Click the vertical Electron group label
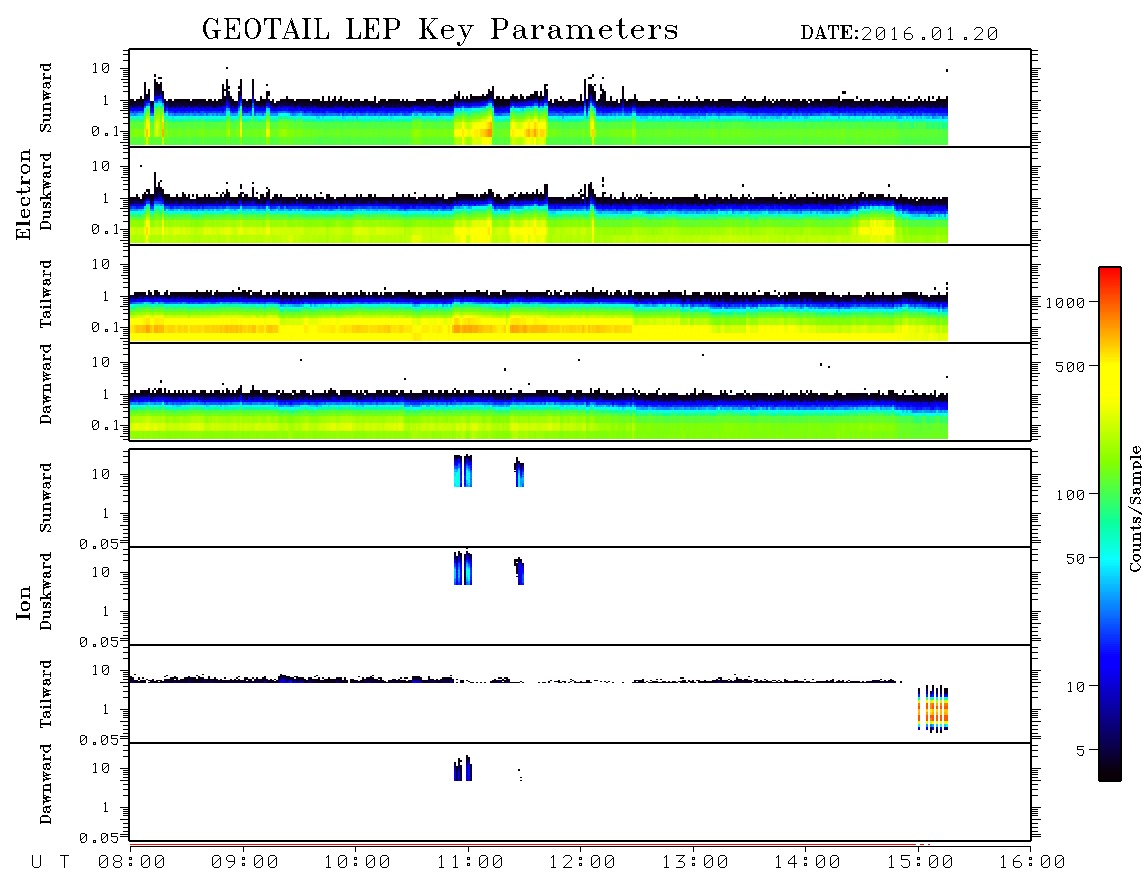This screenshot has width=1142, height=880. tap(23, 194)
